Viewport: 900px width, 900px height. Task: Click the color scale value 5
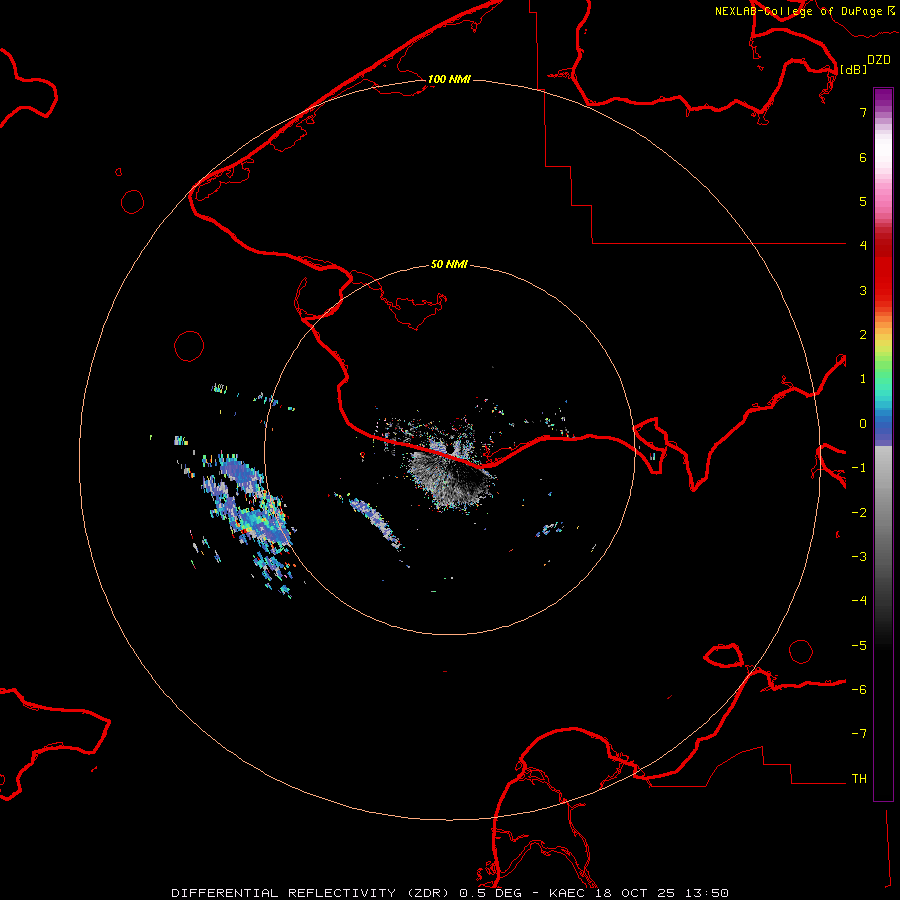click(863, 201)
